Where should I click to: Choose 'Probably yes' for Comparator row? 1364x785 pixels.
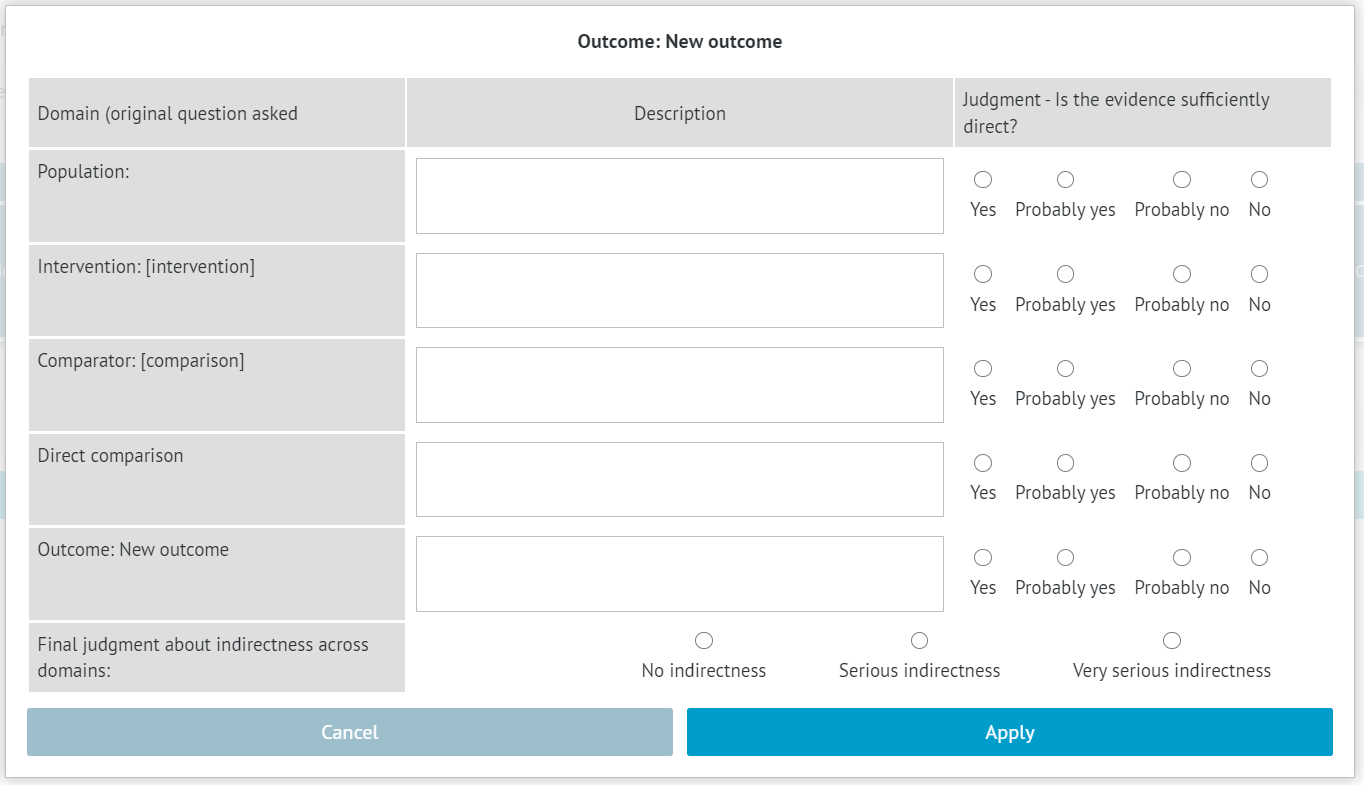[x=1065, y=369]
